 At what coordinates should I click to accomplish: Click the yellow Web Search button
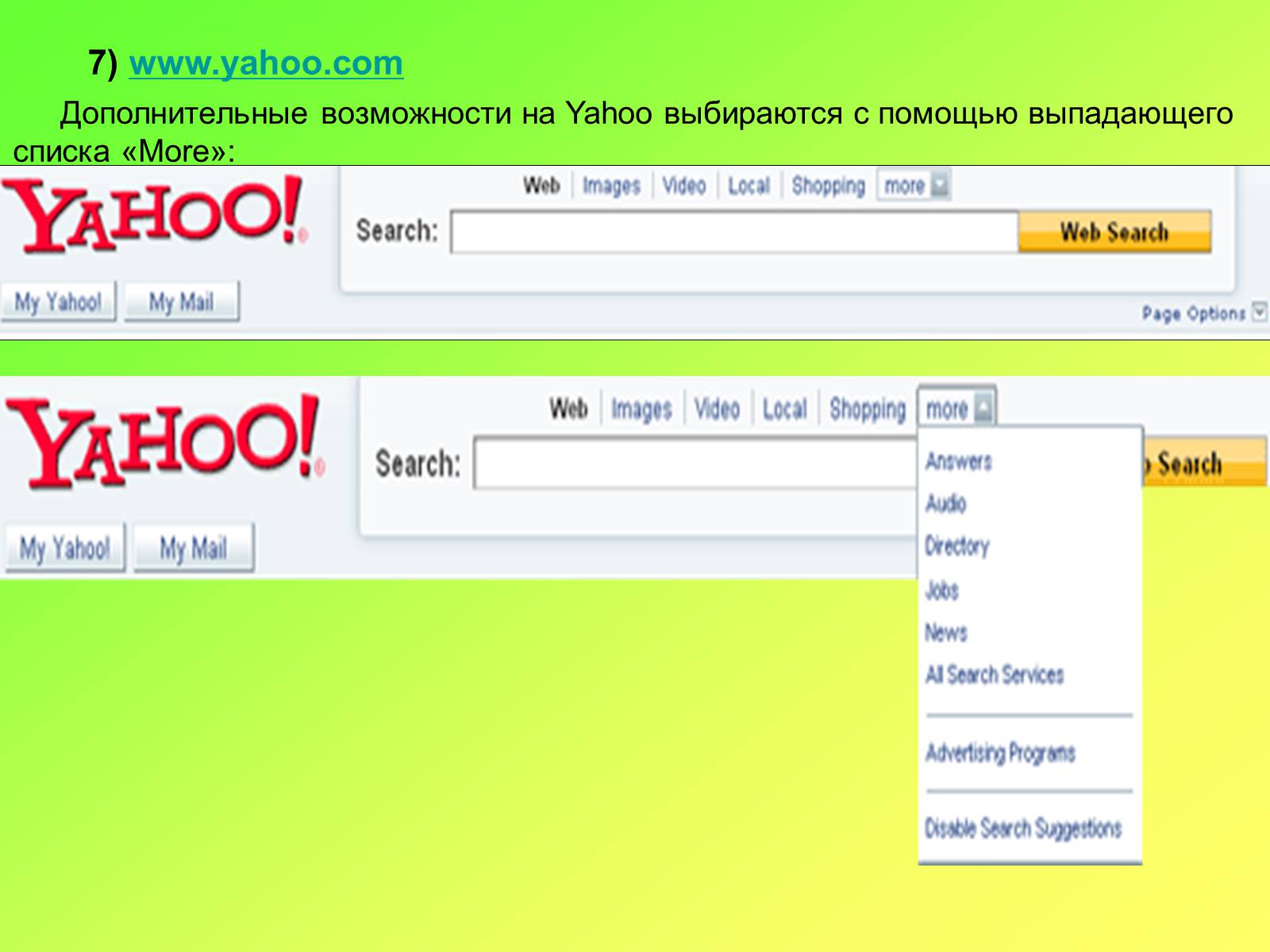tap(1114, 232)
